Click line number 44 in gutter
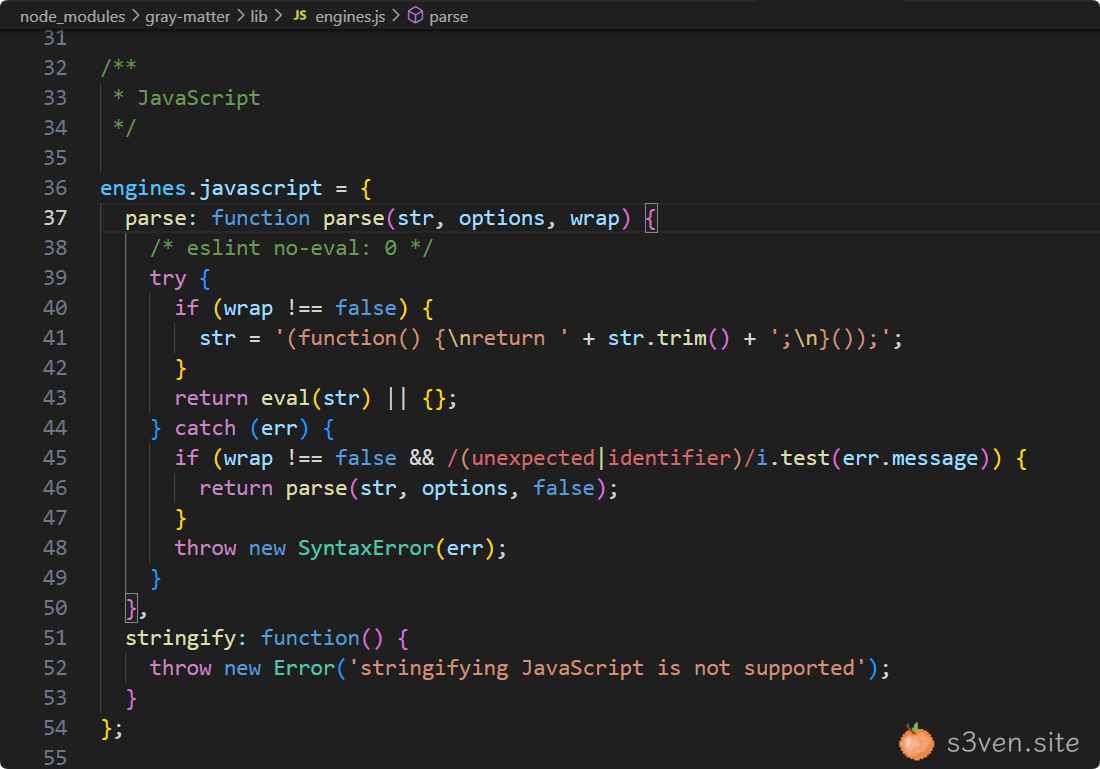Screen dimensions: 1100x769 pyautogui.click(x=55, y=428)
